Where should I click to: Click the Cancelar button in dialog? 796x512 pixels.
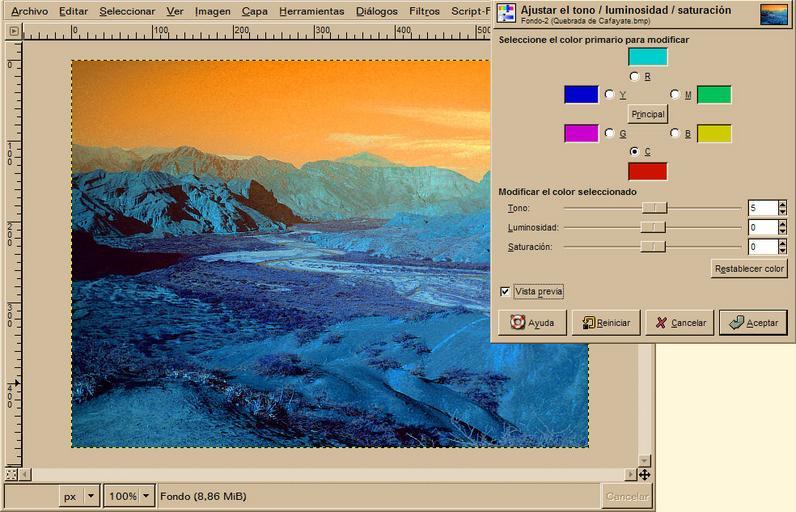coord(680,323)
